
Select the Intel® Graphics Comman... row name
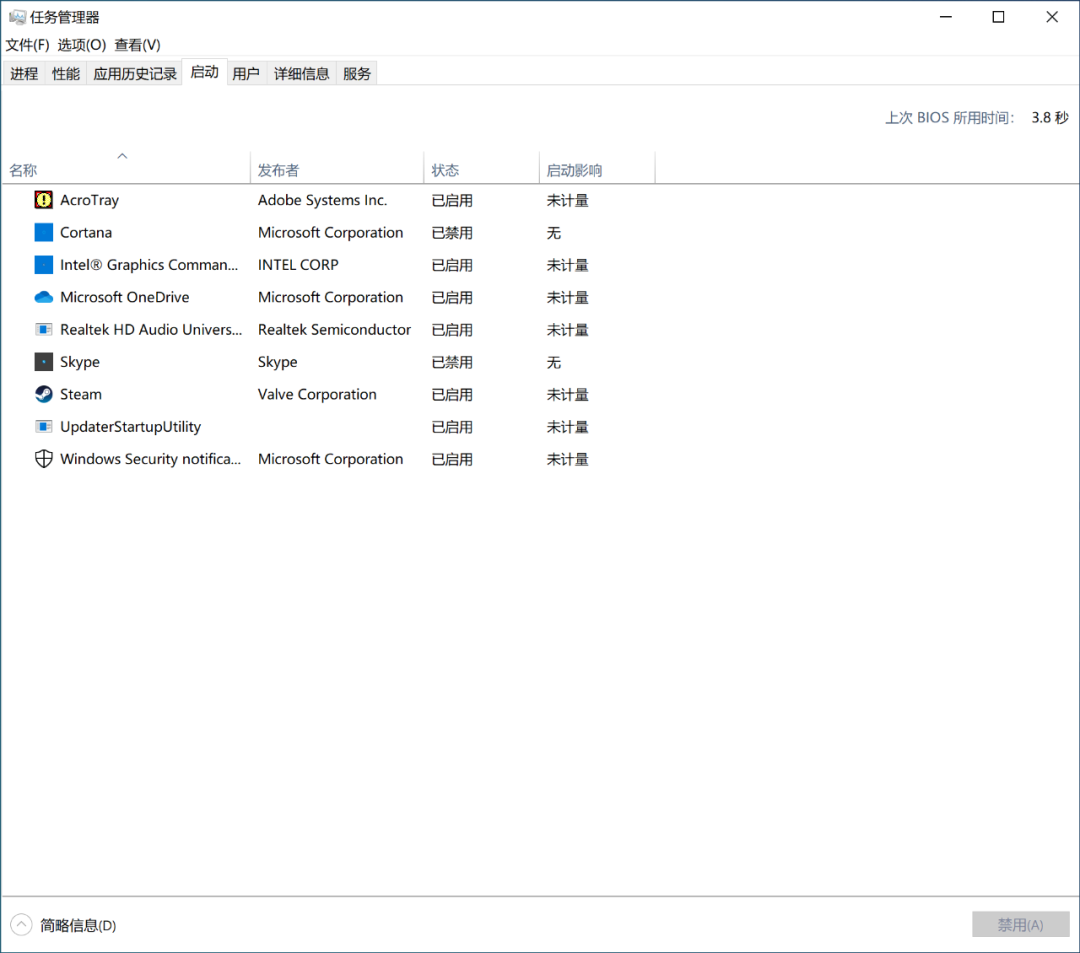click(149, 264)
